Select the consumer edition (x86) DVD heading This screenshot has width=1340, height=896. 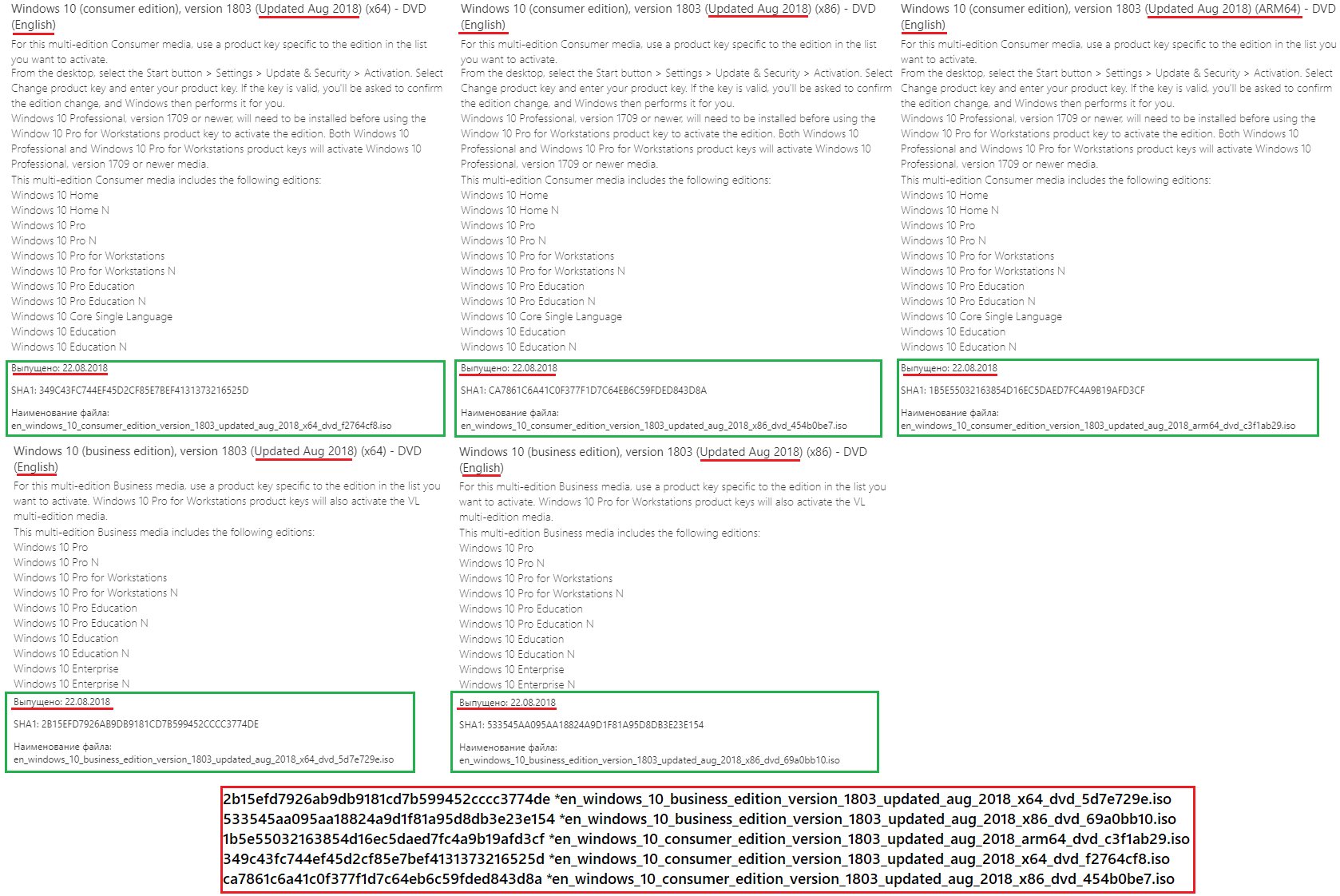tap(668, 17)
